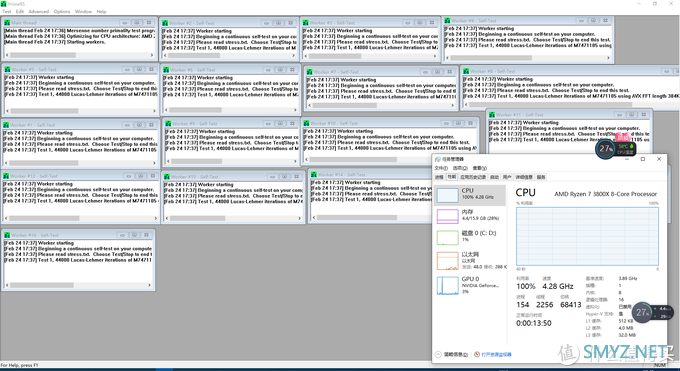
Task: Open the Task Manager File menu
Action: point(441,168)
